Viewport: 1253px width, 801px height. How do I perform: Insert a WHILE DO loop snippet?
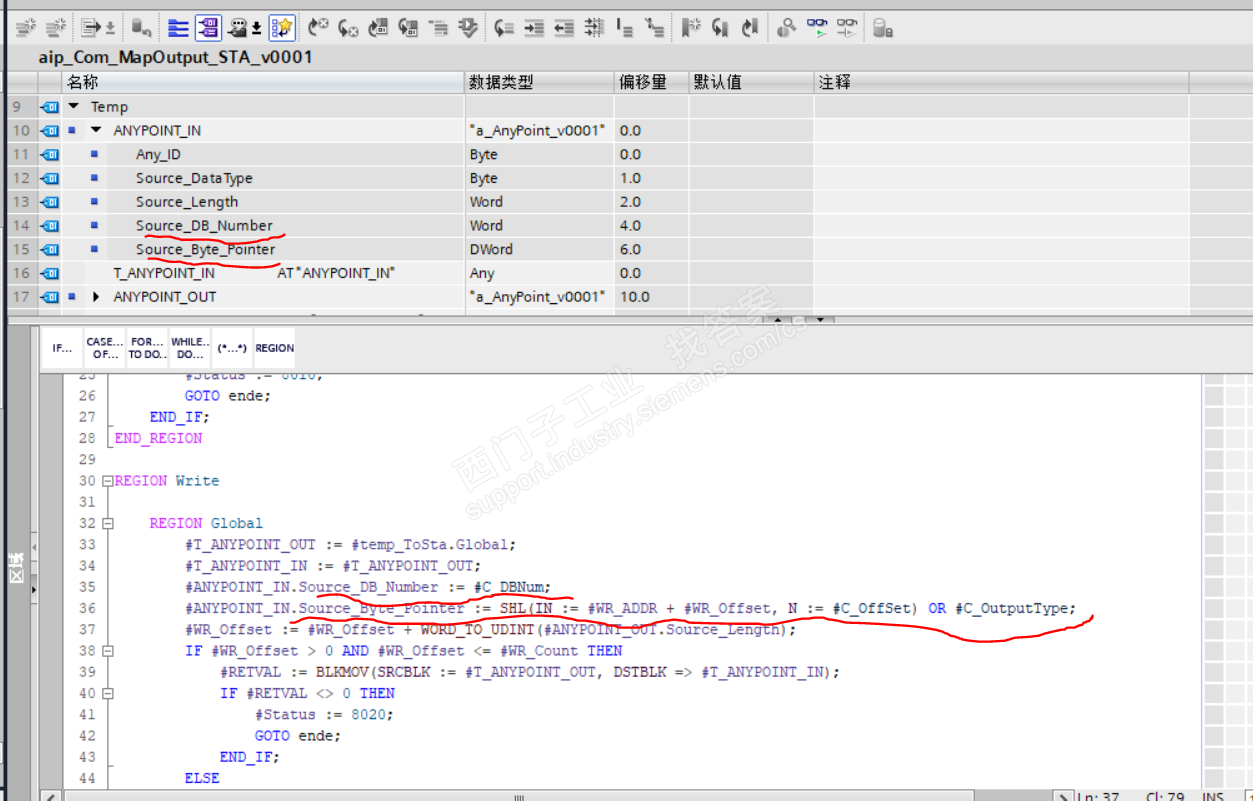[x=190, y=348]
